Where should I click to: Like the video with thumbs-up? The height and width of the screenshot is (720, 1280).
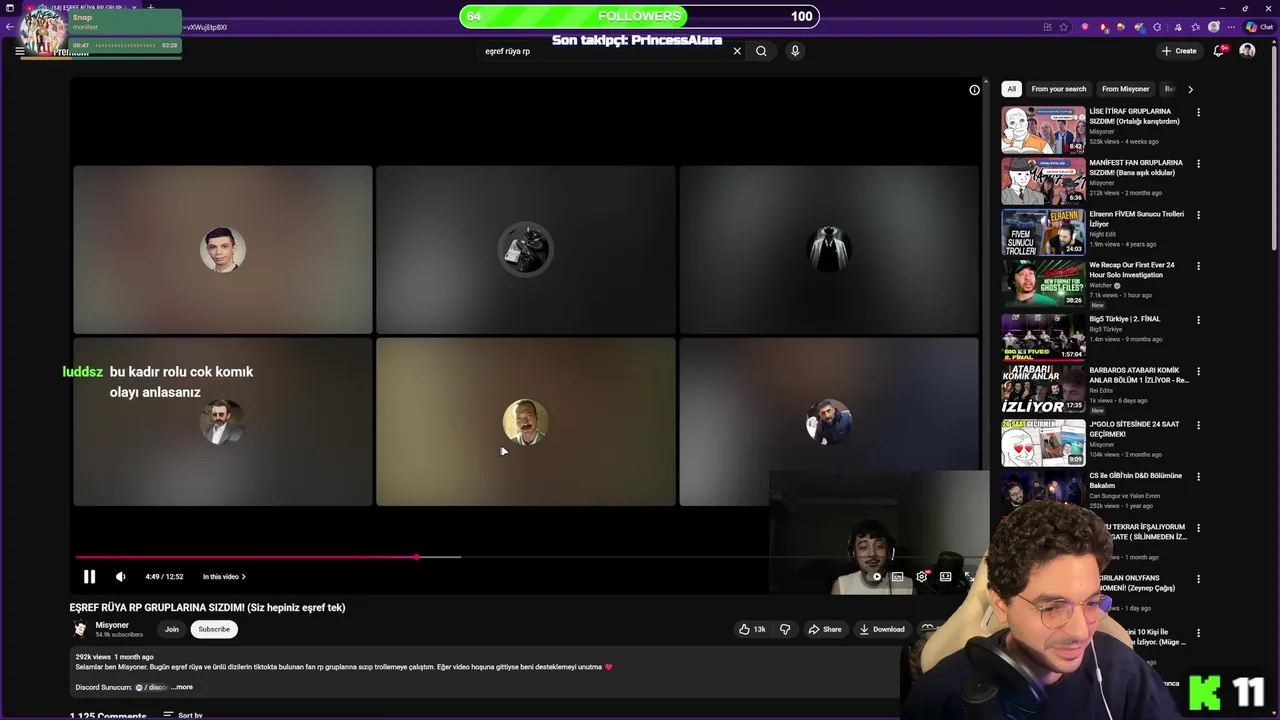pos(752,629)
